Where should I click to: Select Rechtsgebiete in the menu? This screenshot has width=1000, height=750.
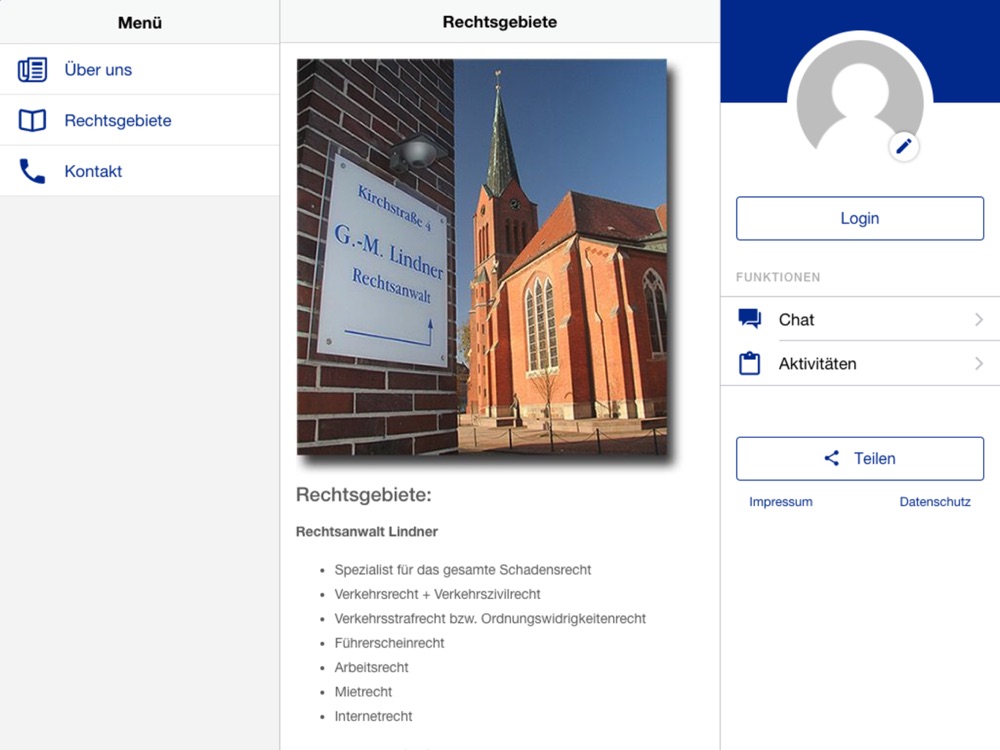point(140,120)
